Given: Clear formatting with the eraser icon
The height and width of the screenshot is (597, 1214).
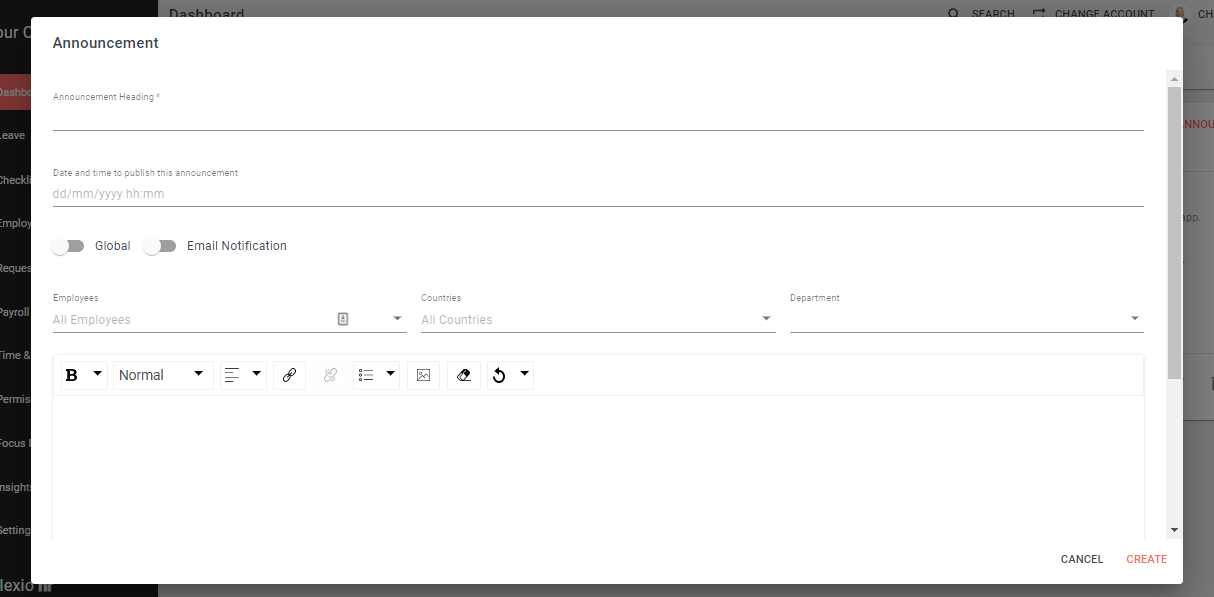Looking at the screenshot, I should (463, 375).
